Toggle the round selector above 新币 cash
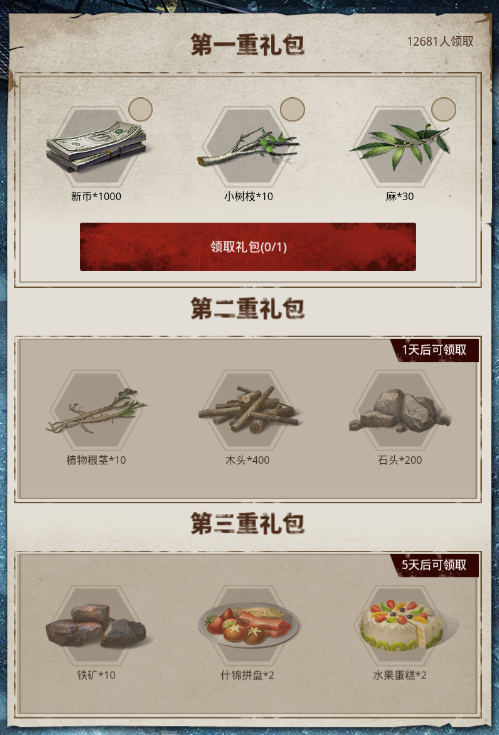 point(141,109)
